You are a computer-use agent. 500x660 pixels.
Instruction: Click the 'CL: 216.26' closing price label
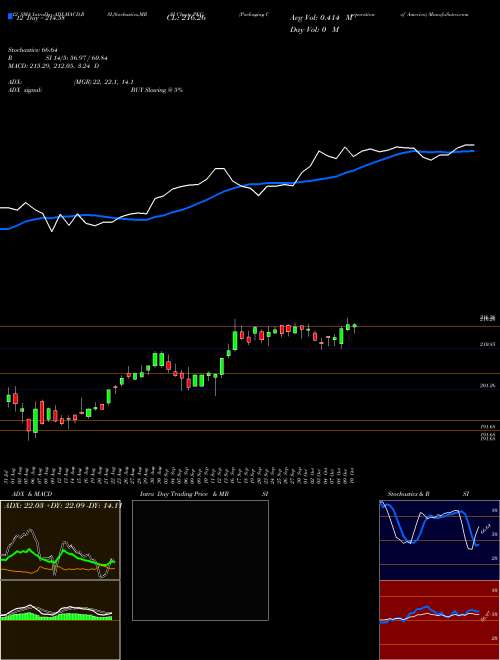(x=186, y=19)
